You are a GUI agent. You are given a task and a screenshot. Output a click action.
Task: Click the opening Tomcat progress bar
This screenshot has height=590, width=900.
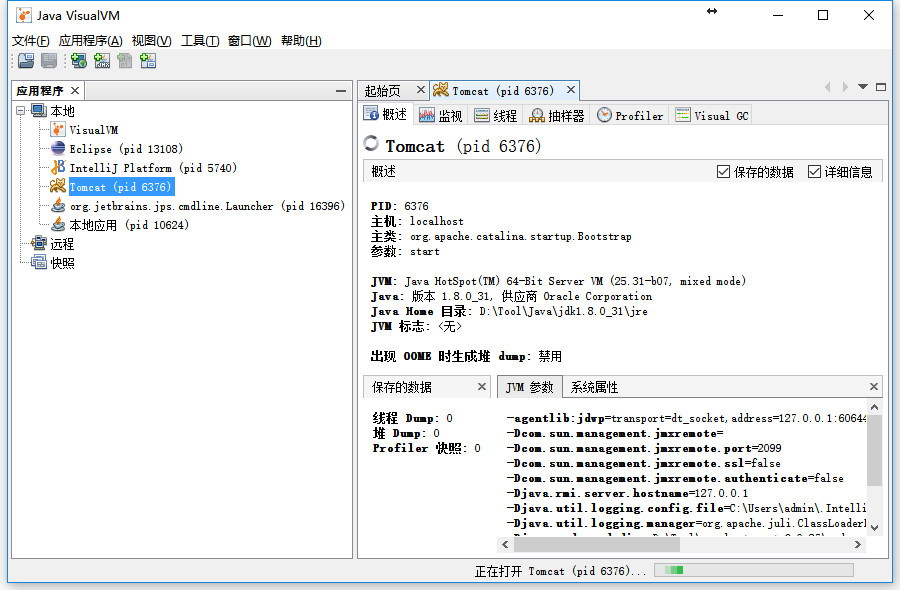pos(754,570)
